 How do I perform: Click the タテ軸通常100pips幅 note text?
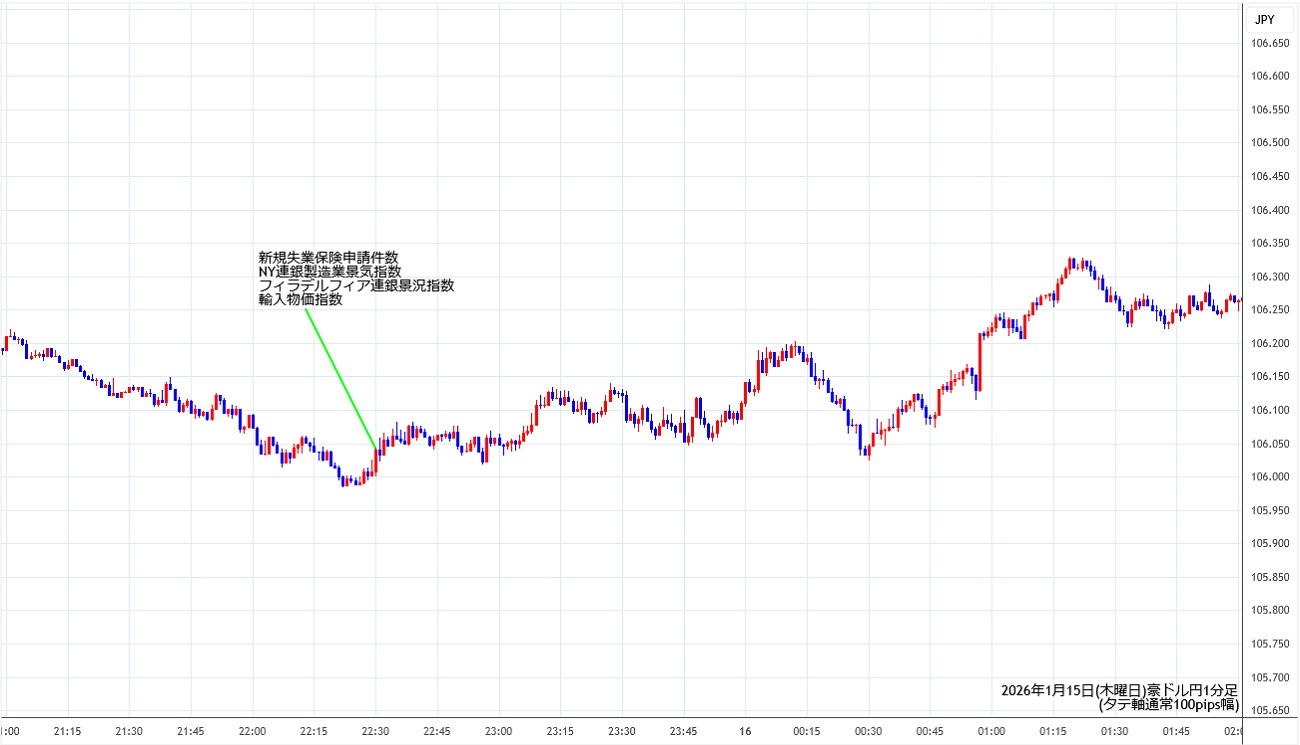(1168, 704)
